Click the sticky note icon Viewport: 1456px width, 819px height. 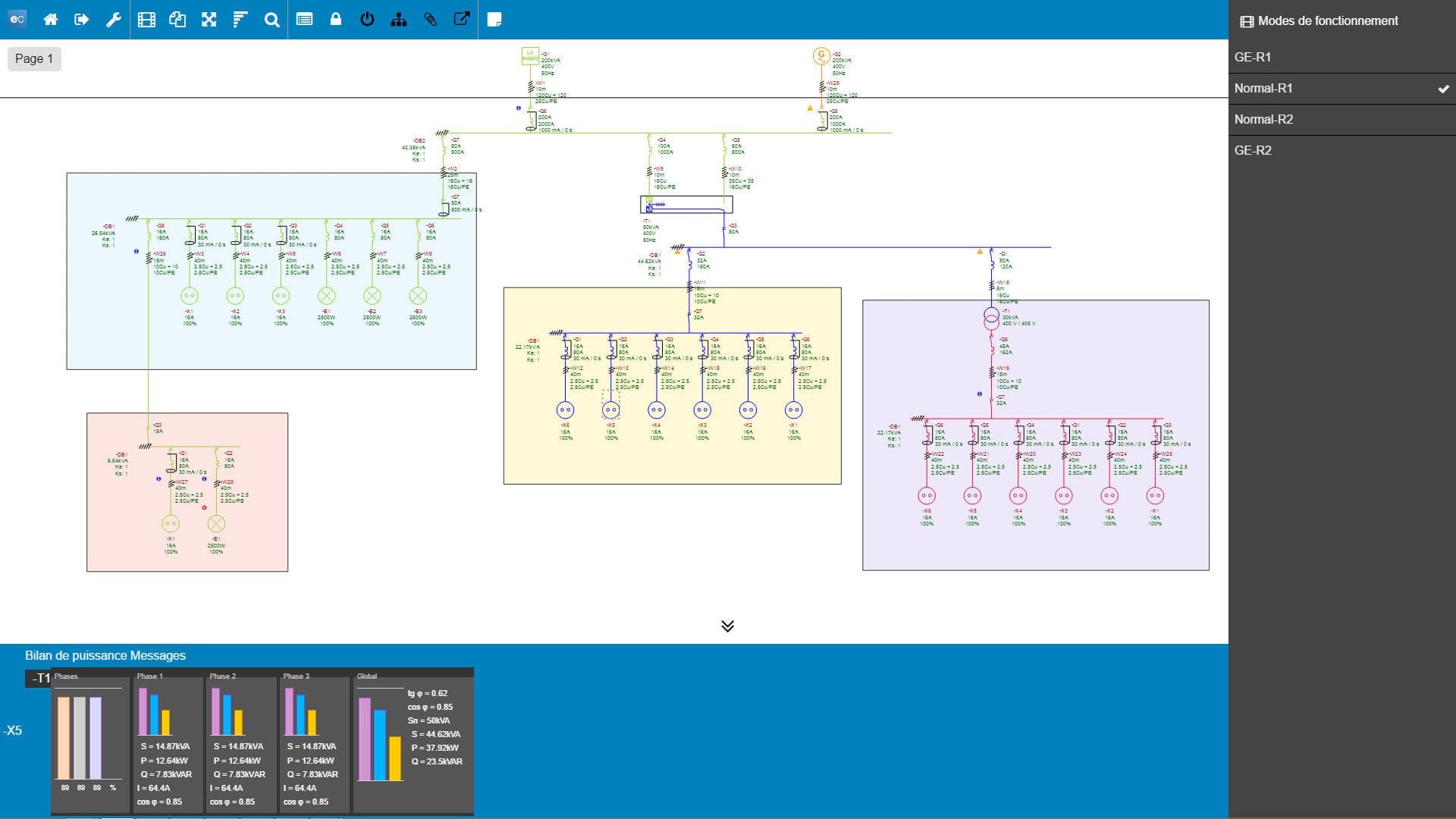pos(494,20)
